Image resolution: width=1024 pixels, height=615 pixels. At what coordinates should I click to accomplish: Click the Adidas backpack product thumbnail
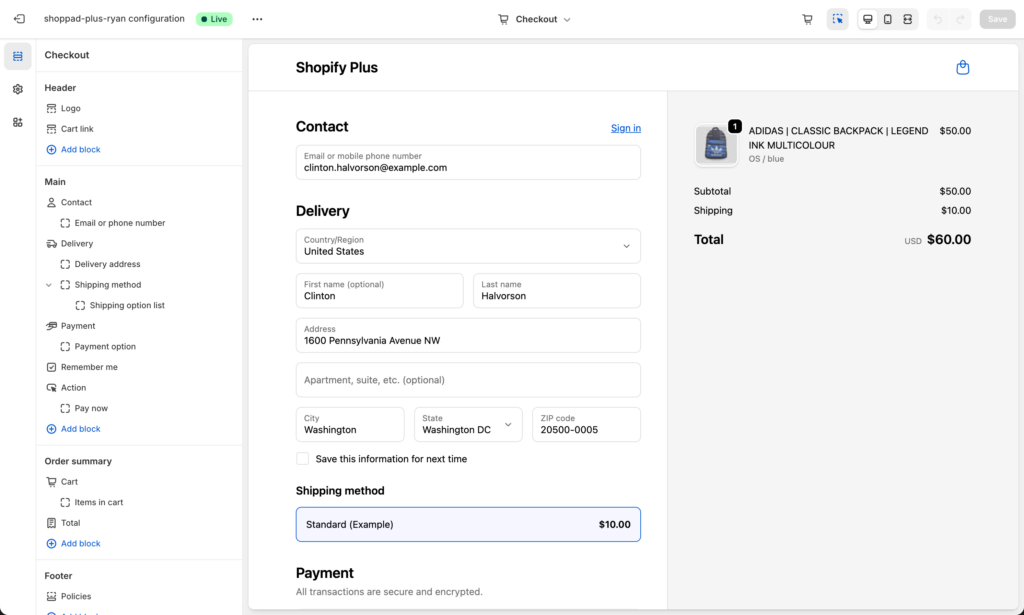pyautogui.click(x=716, y=144)
